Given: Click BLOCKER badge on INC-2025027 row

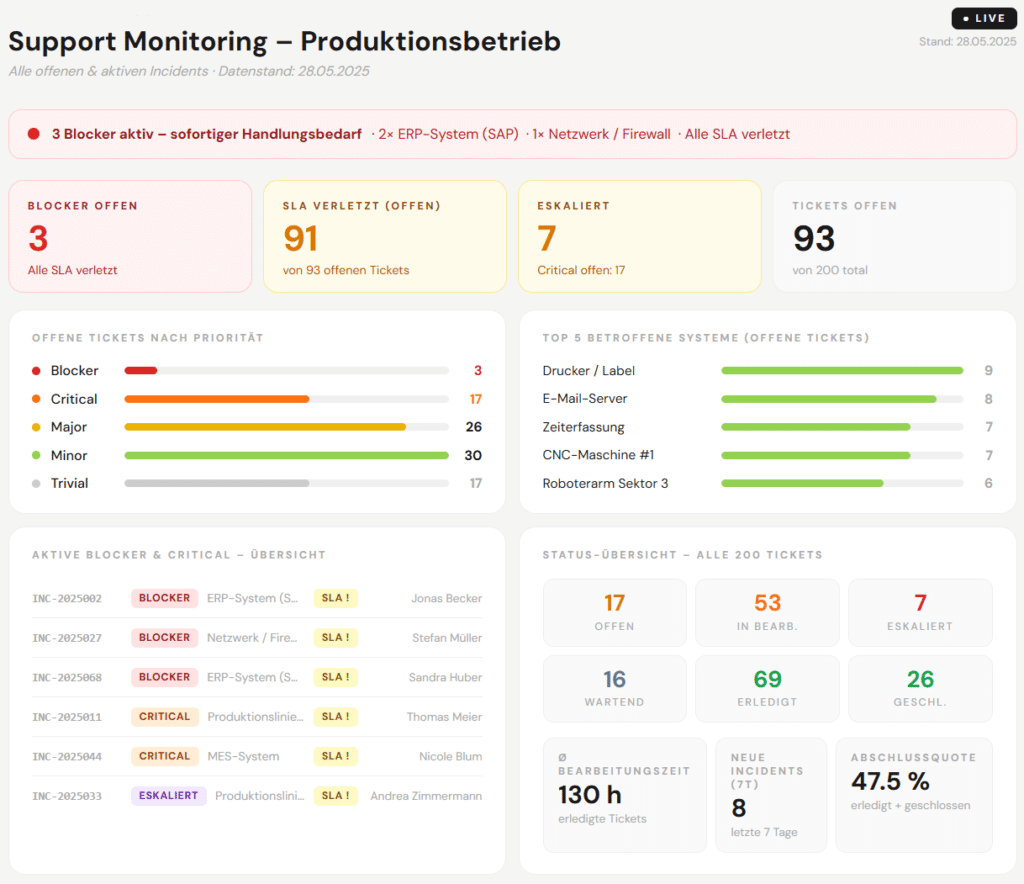Looking at the screenshot, I should point(165,638).
